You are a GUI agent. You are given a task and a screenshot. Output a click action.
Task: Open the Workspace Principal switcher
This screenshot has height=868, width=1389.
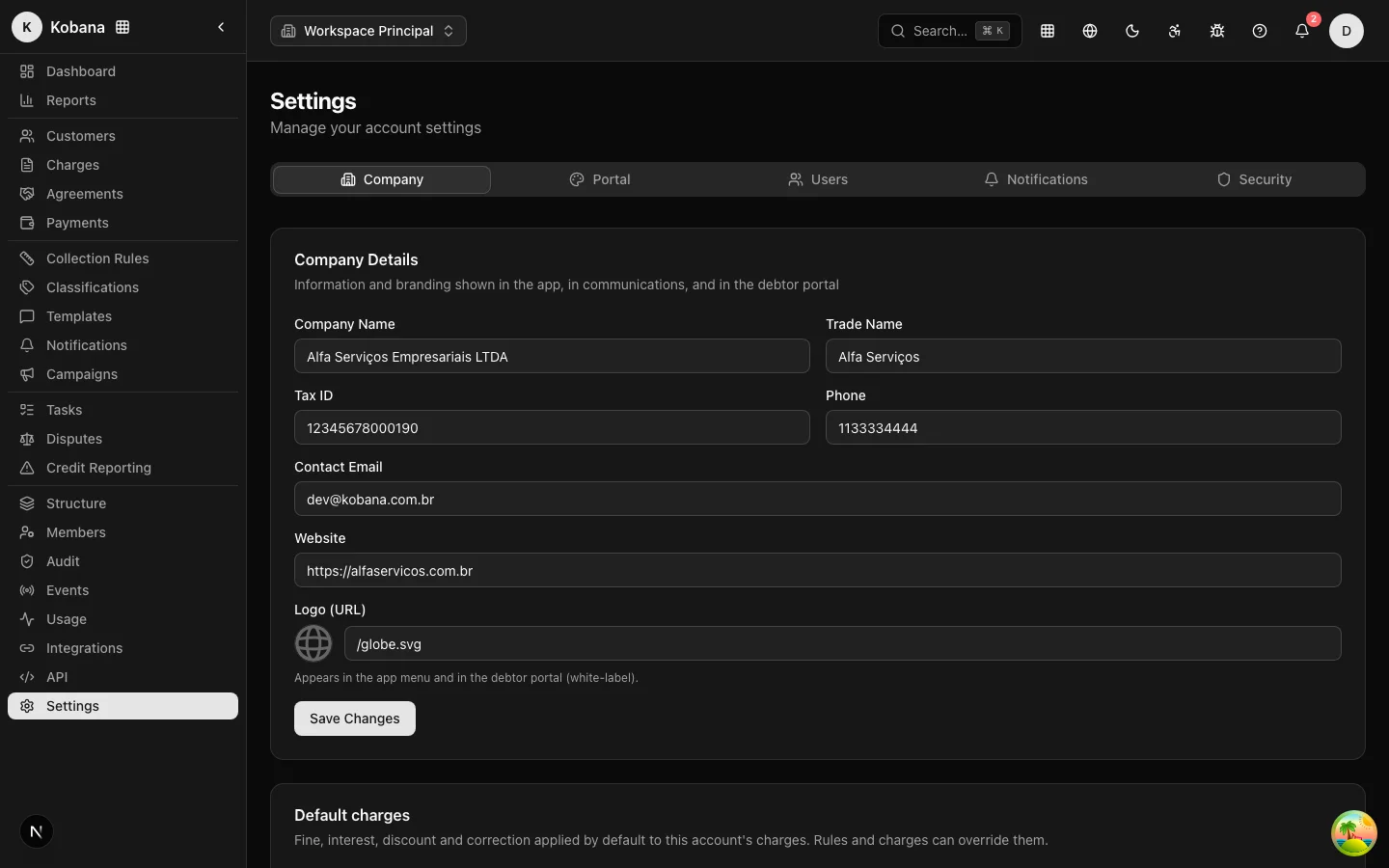tap(368, 31)
